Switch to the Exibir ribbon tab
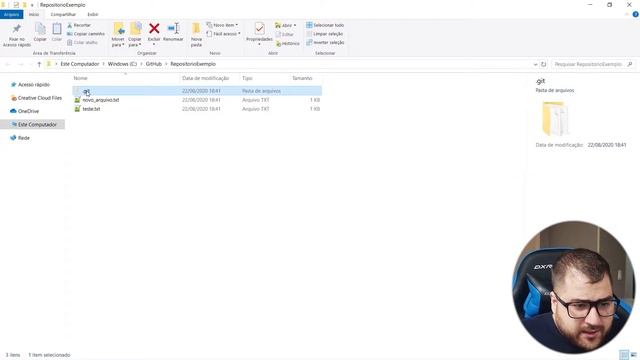This screenshot has width=640, height=360. pyautogui.click(x=93, y=14)
